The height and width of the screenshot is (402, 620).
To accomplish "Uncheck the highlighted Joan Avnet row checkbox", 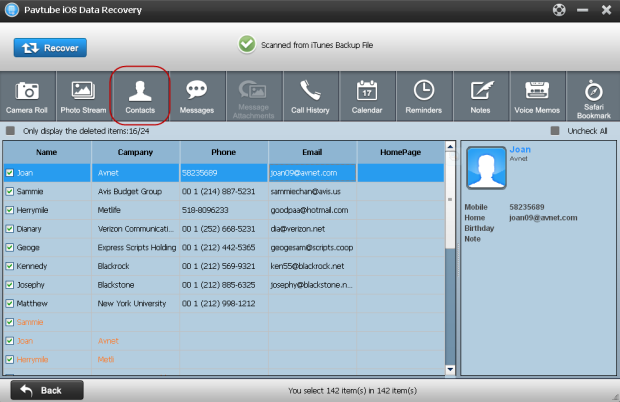I will [10, 173].
